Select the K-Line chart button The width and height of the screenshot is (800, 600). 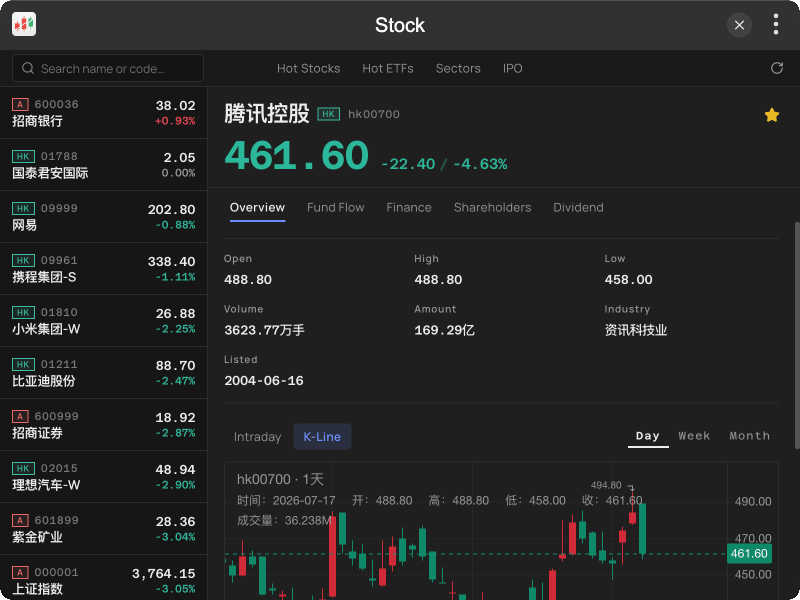pyautogui.click(x=322, y=437)
